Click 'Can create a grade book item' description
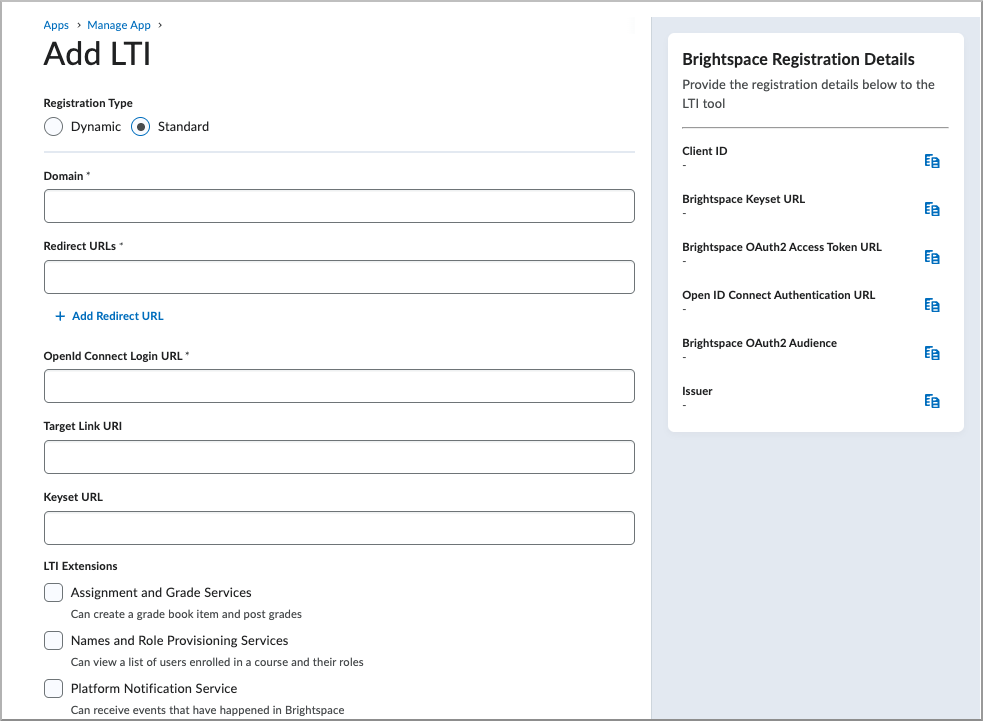Screen dimensions: 983x721 coord(186,614)
